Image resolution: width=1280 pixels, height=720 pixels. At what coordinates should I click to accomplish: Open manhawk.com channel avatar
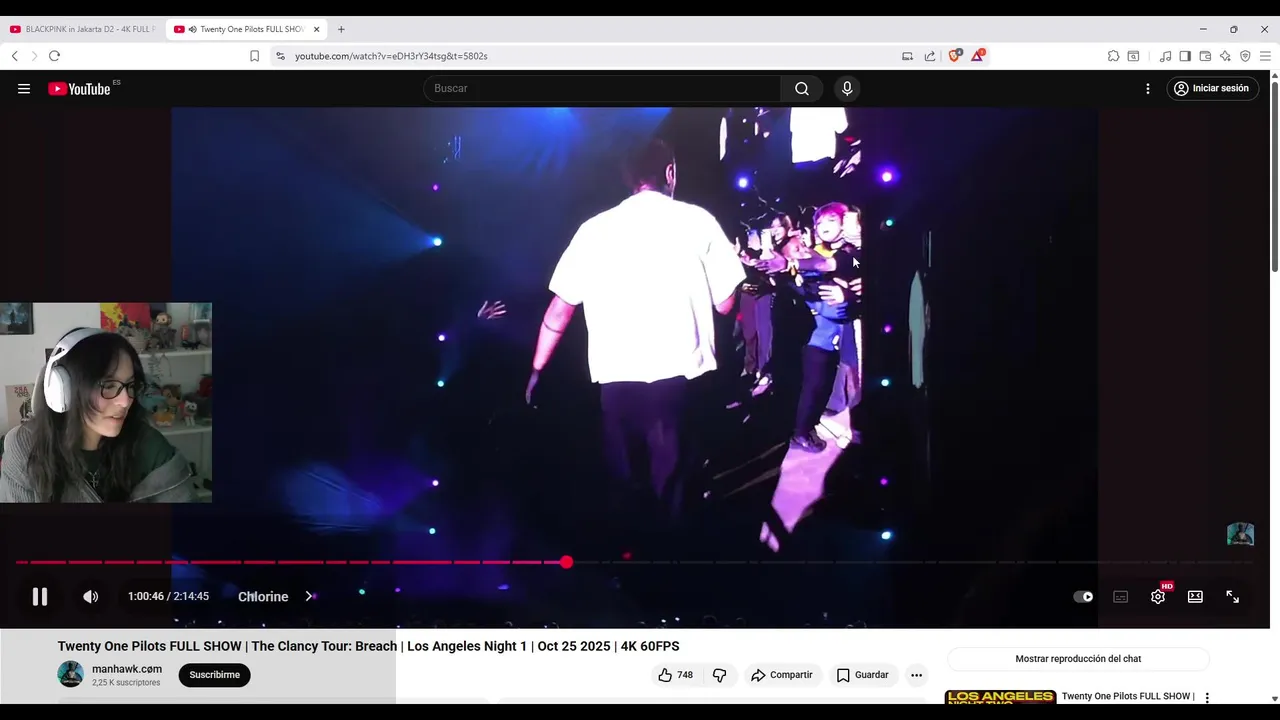click(x=70, y=674)
